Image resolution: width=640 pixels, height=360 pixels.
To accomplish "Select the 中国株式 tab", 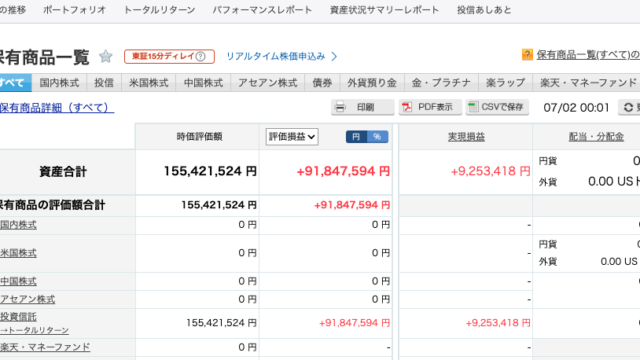I will 203,83.
